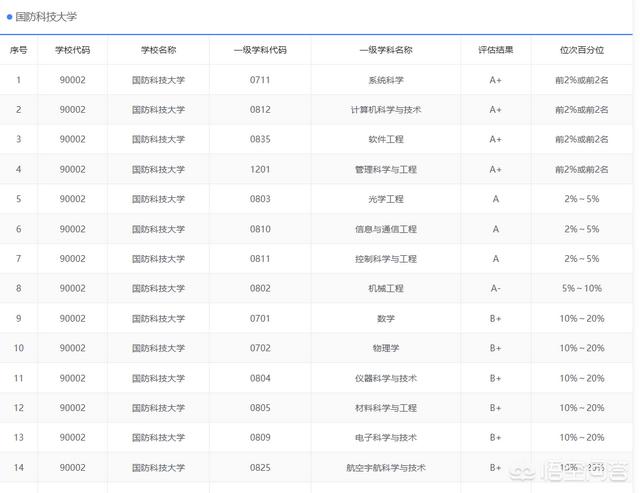The width and height of the screenshot is (640, 493).
Task: Select the 学校代码 column header
Action: [x=73, y=50]
